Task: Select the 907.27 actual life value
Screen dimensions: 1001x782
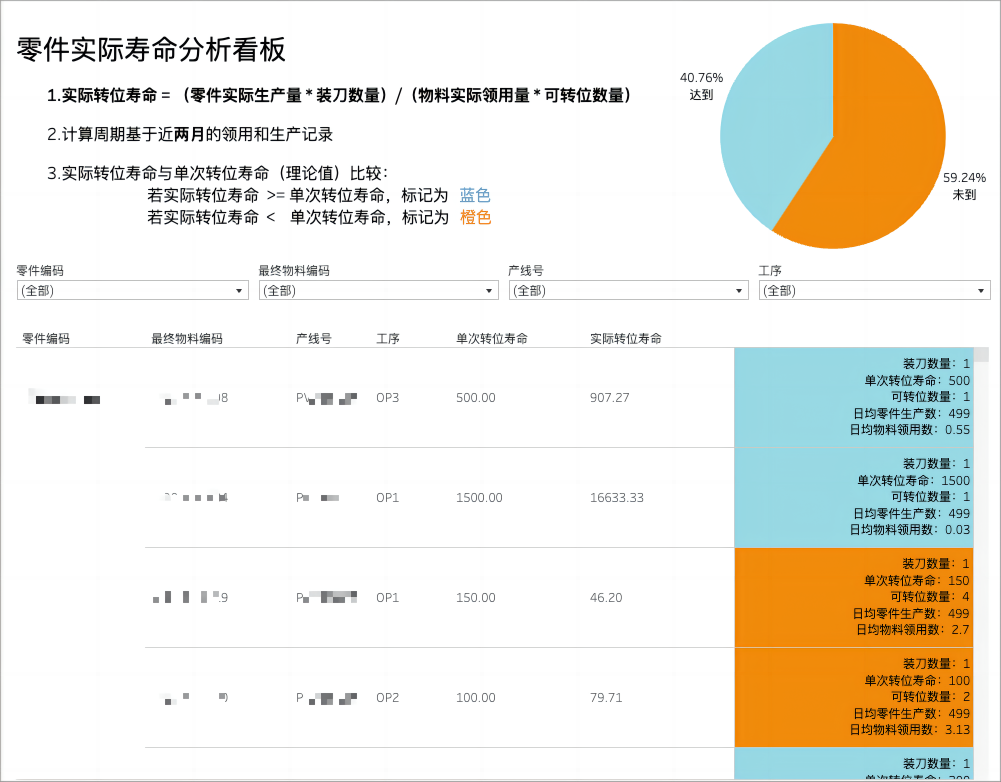Action: point(610,398)
